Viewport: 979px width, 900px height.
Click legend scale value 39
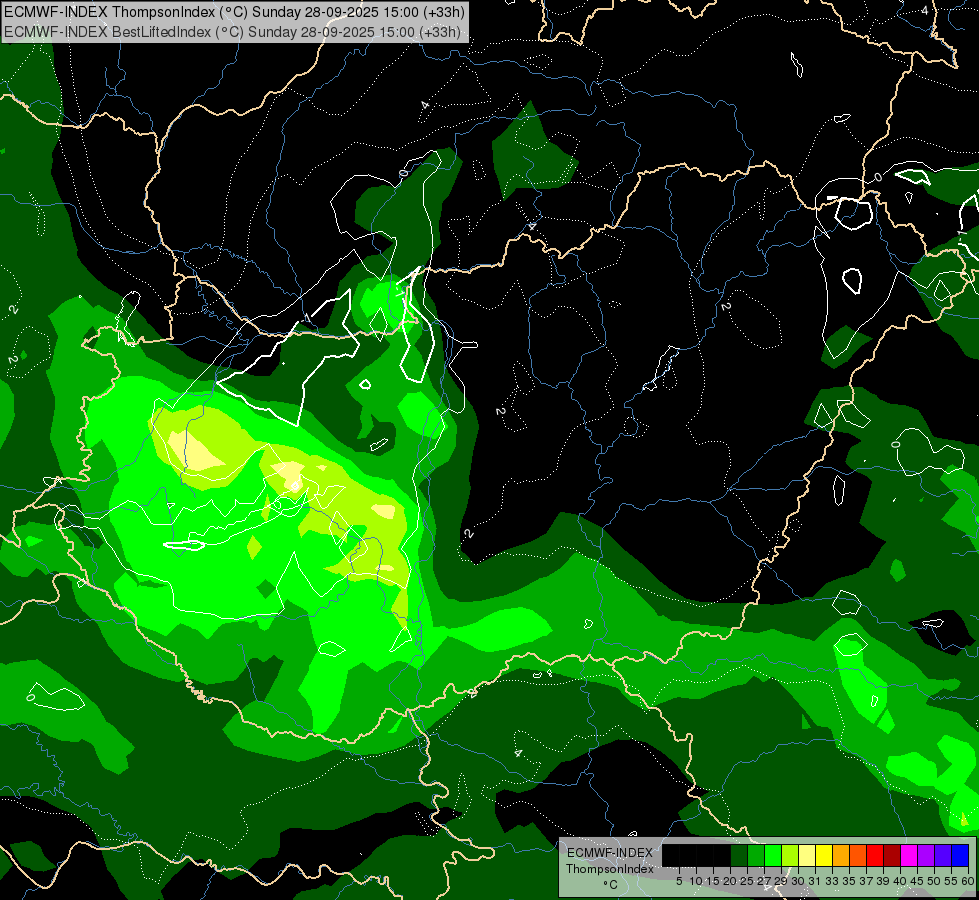(883, 881)
